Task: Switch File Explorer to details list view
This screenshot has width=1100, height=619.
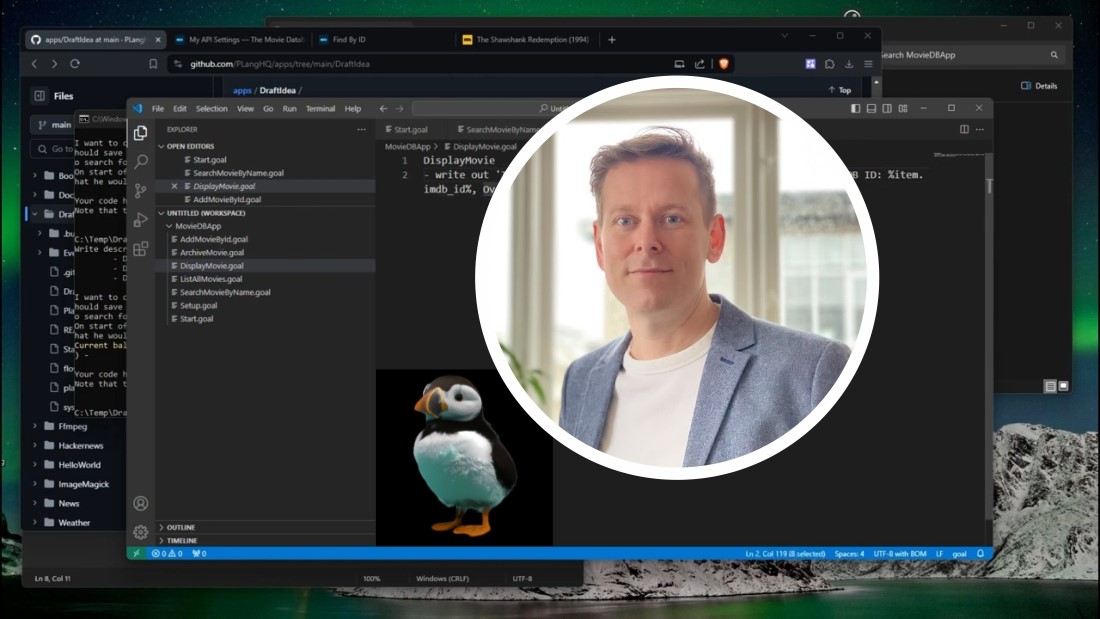Action: 1050,386
